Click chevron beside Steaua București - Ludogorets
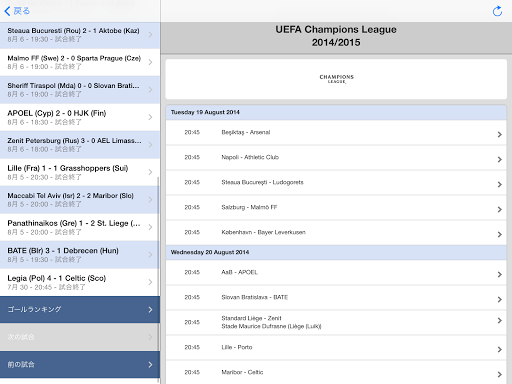This screenshot has width=512, height=384. coord(499,184)
